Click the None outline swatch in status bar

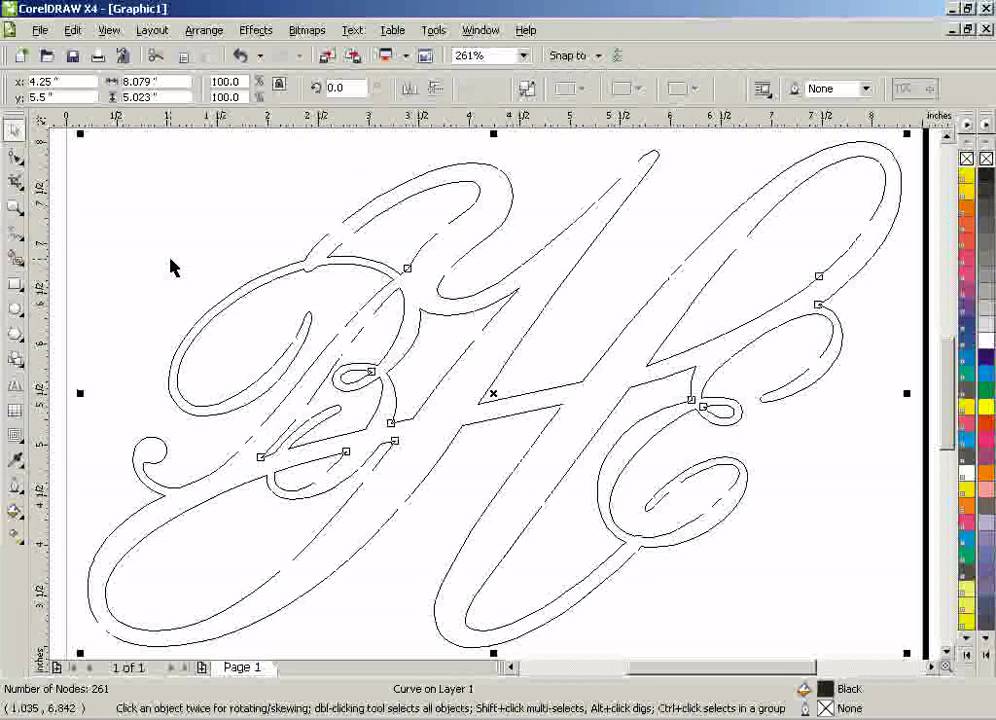(x=825, y=708)
